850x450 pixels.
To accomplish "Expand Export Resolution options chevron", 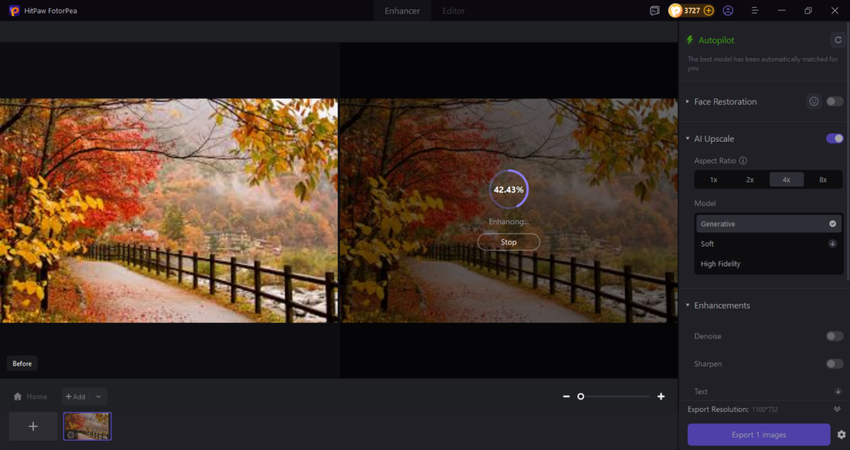I will point(837,409).
